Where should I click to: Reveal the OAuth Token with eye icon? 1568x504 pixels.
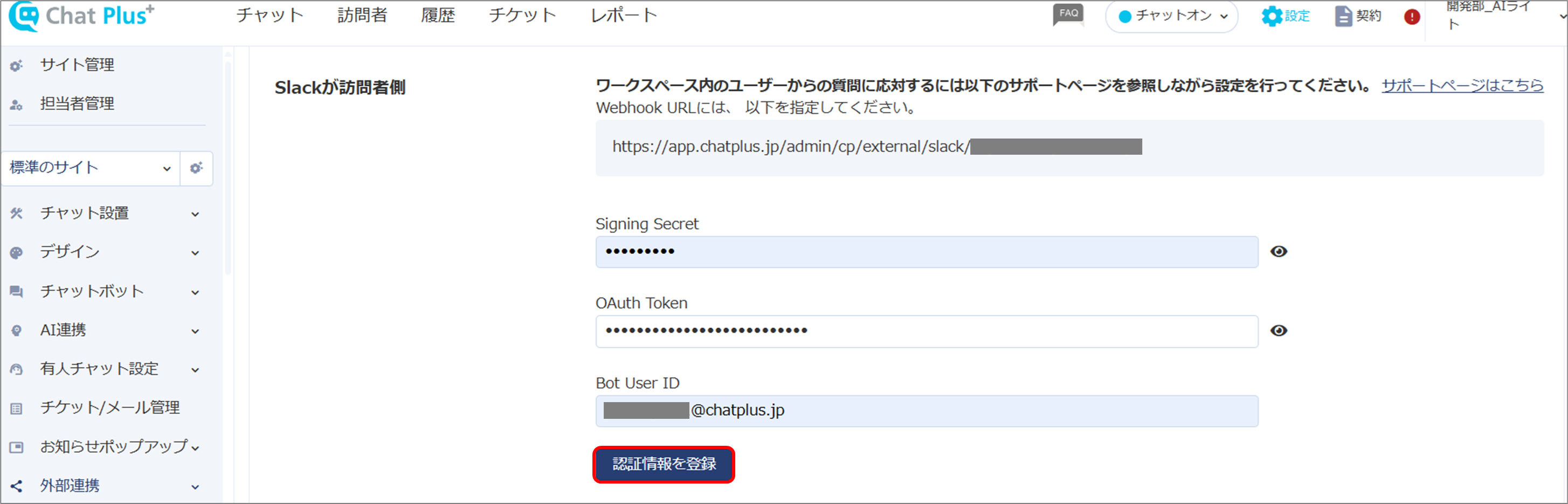(x=1278, y=330)
